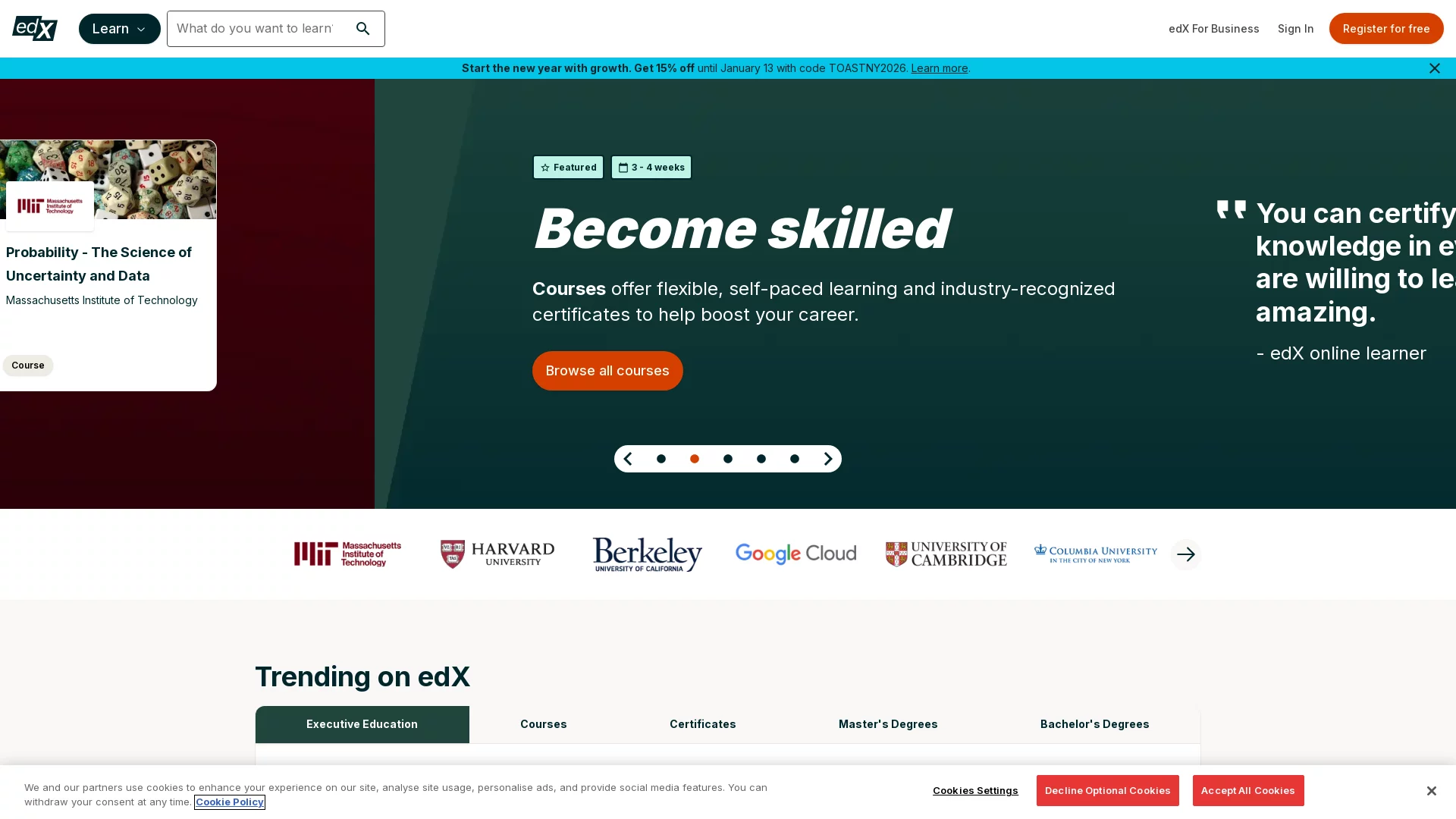The width and height of the screenshot is (1456, 819).
Task: Select the Harvard University logo
Action: coord(496,554)
